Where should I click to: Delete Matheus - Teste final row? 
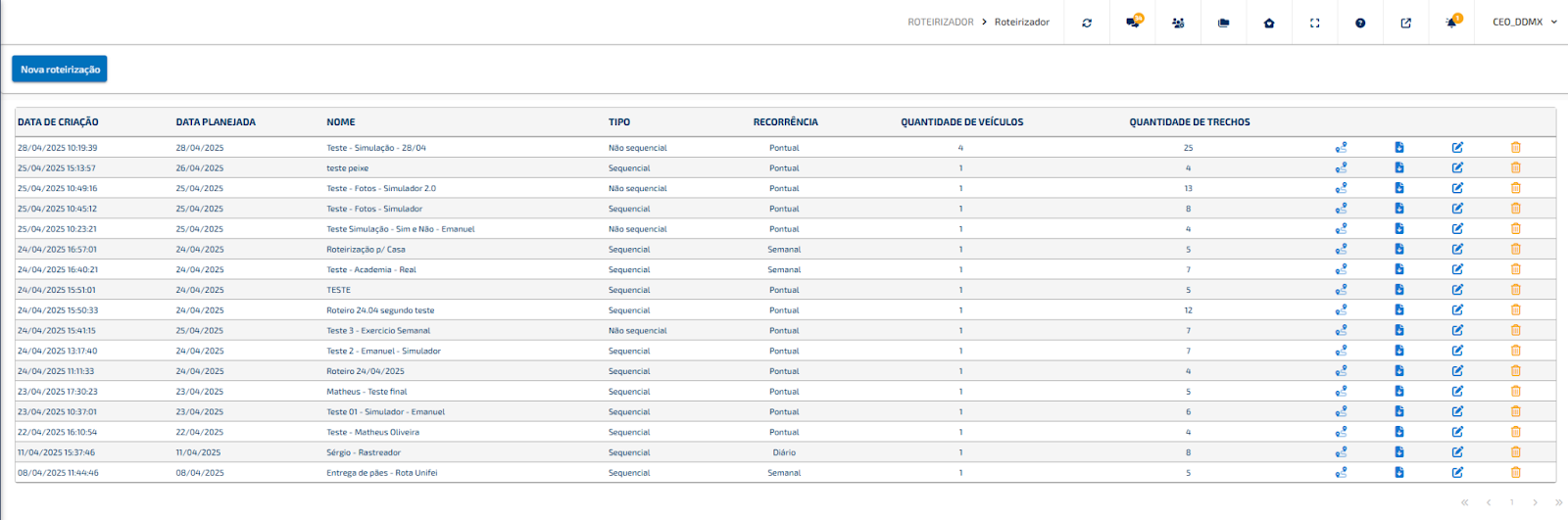click(1516, 392)
